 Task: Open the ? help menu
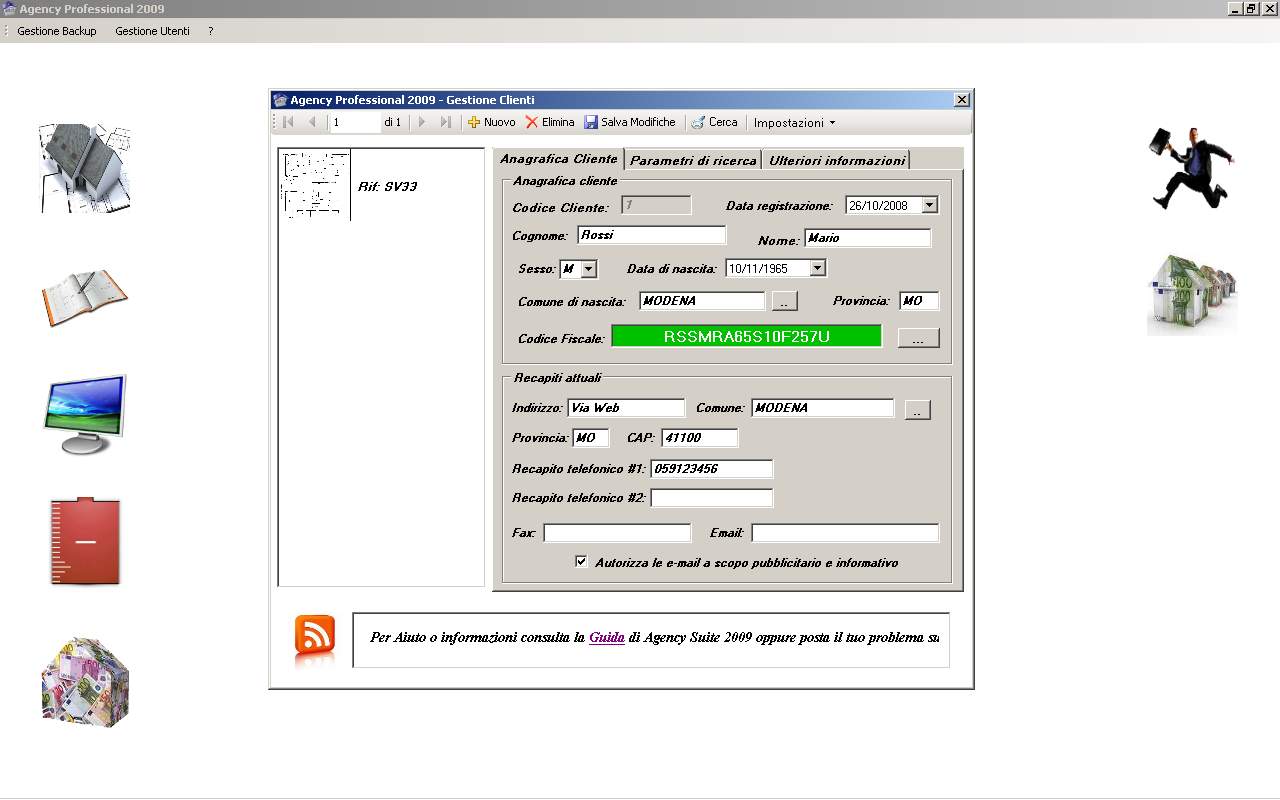211,31
